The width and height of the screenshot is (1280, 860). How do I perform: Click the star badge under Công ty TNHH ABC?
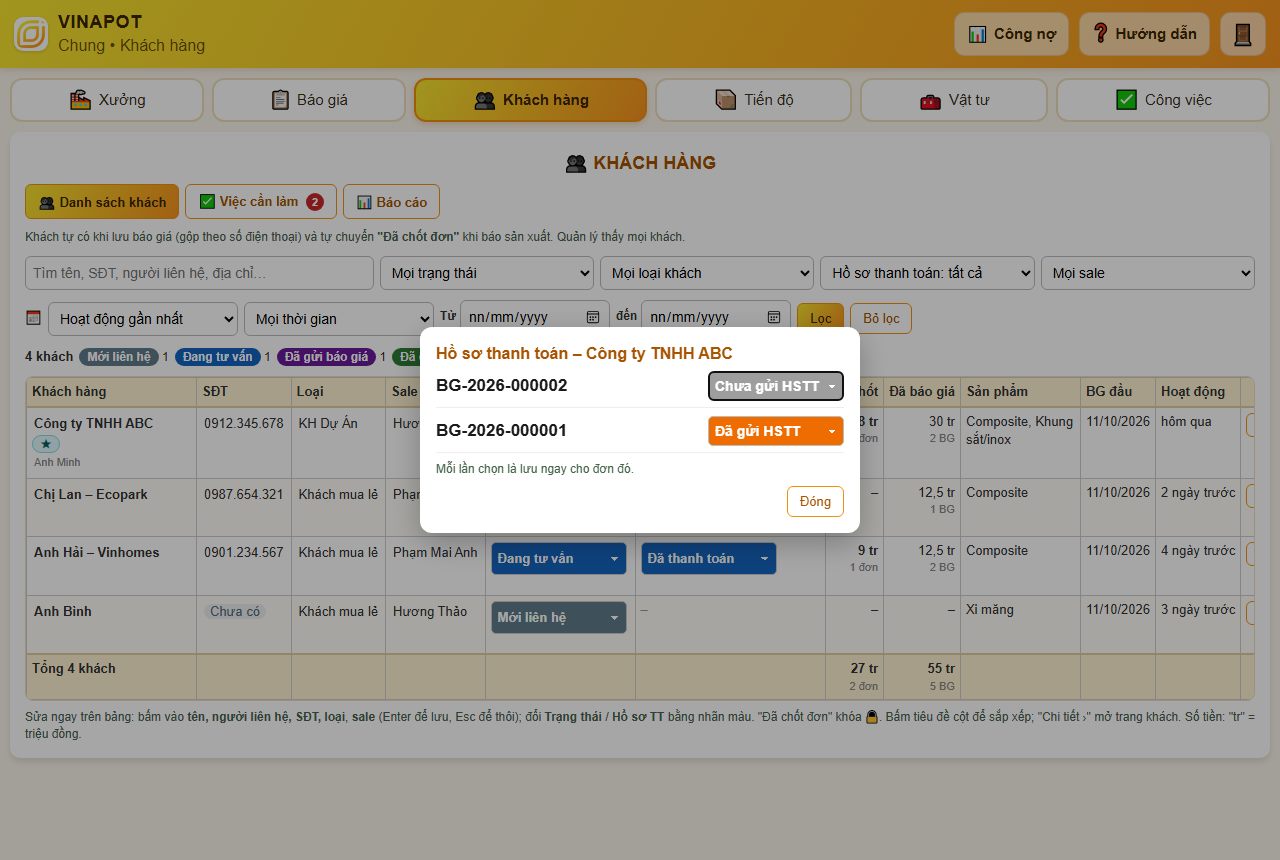47,444
